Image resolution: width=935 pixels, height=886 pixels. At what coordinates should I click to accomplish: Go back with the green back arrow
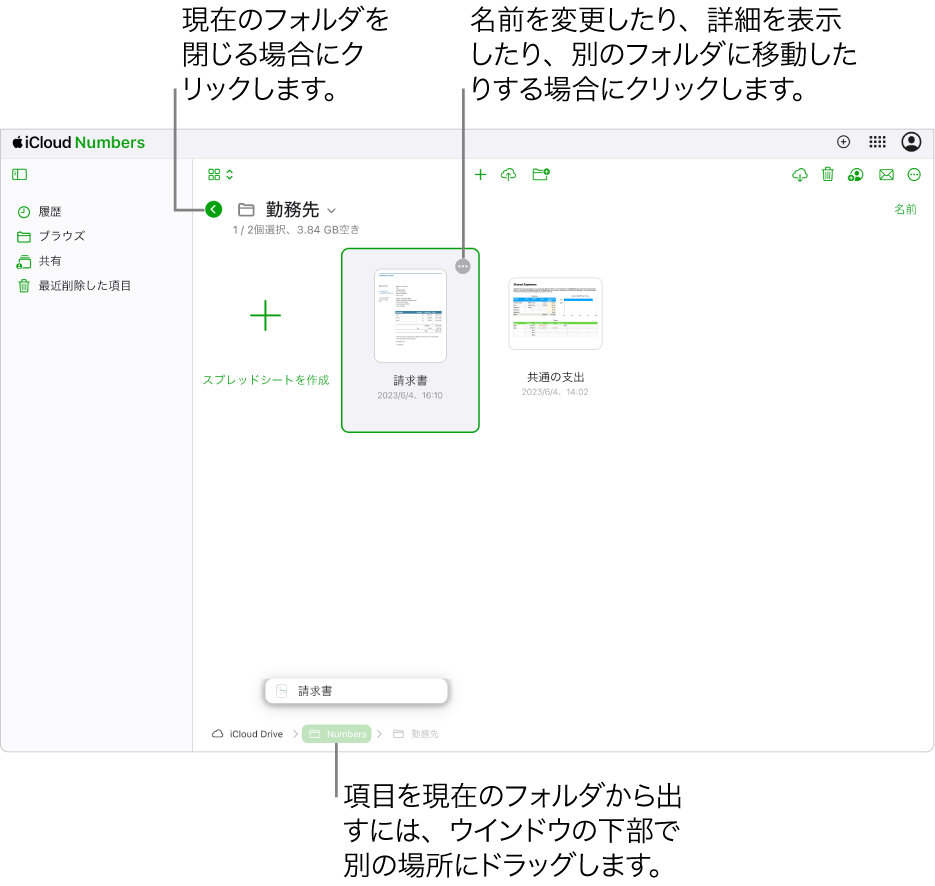tap(213, 210)
